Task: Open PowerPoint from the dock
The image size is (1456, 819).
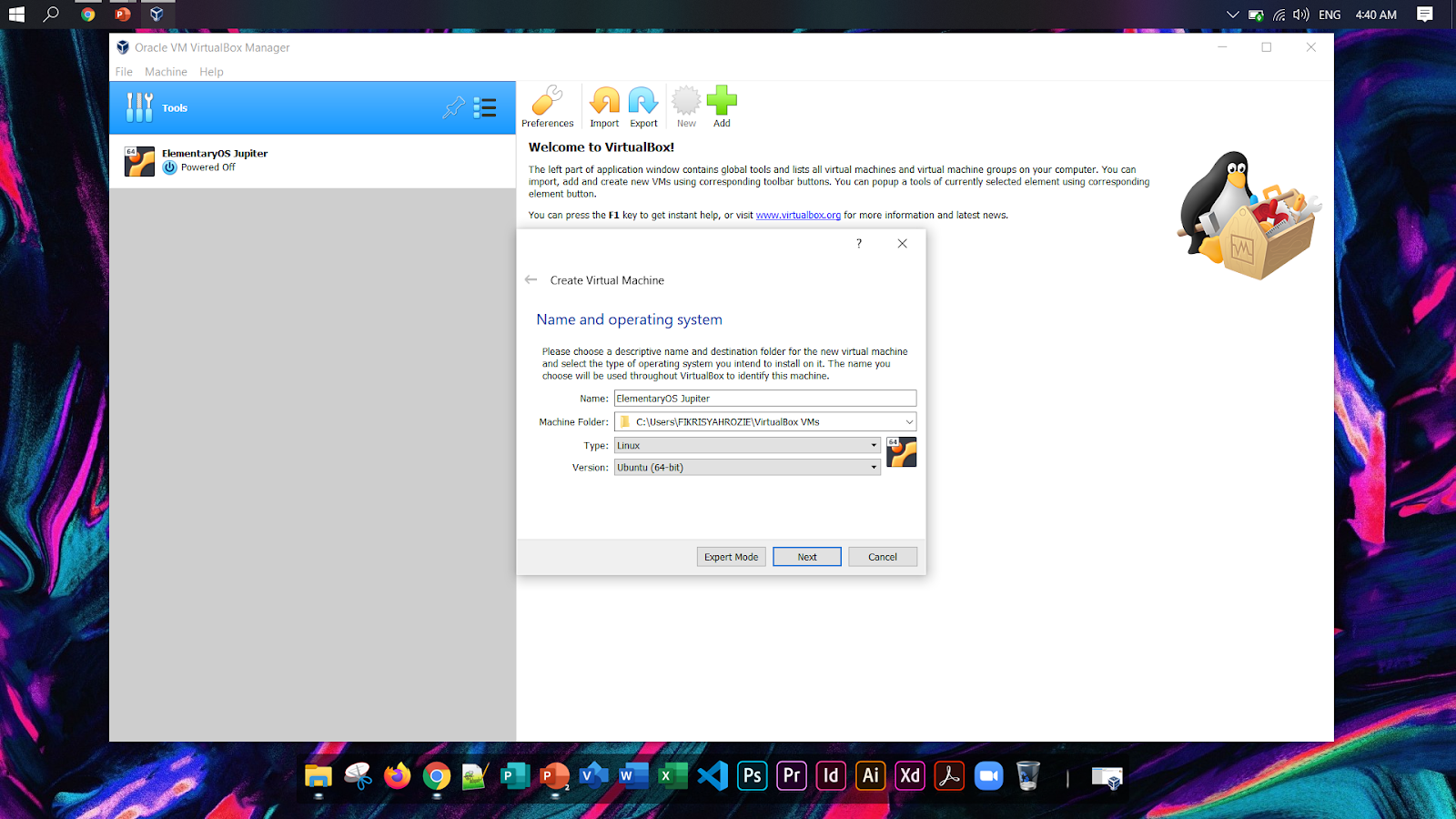Action: point(554,776)
